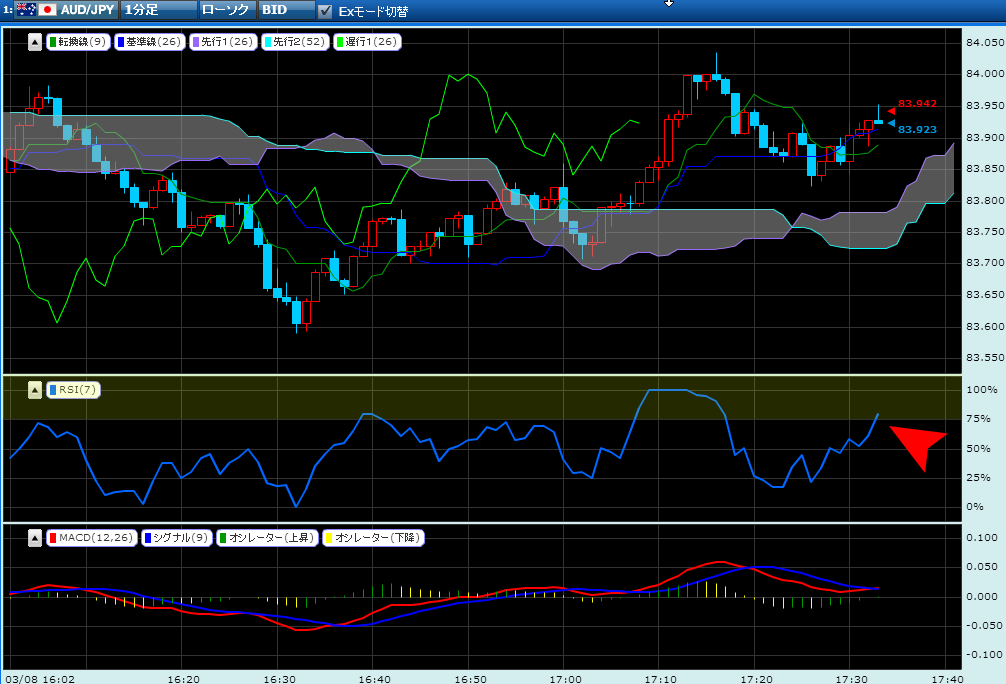Open the BID price type dropdown
The width and height of the screenshot is (1006, 684).
pyautogui.click(x=287, y=10)
